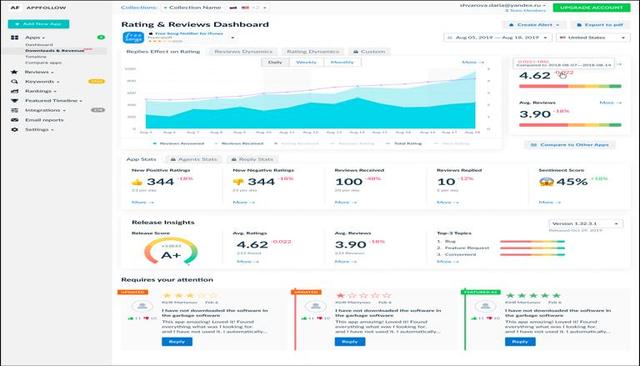The width and height of the screenshot is (640, 366).
Task: Switch to Reviews Dynamics tab
Action: click(243, 52)
